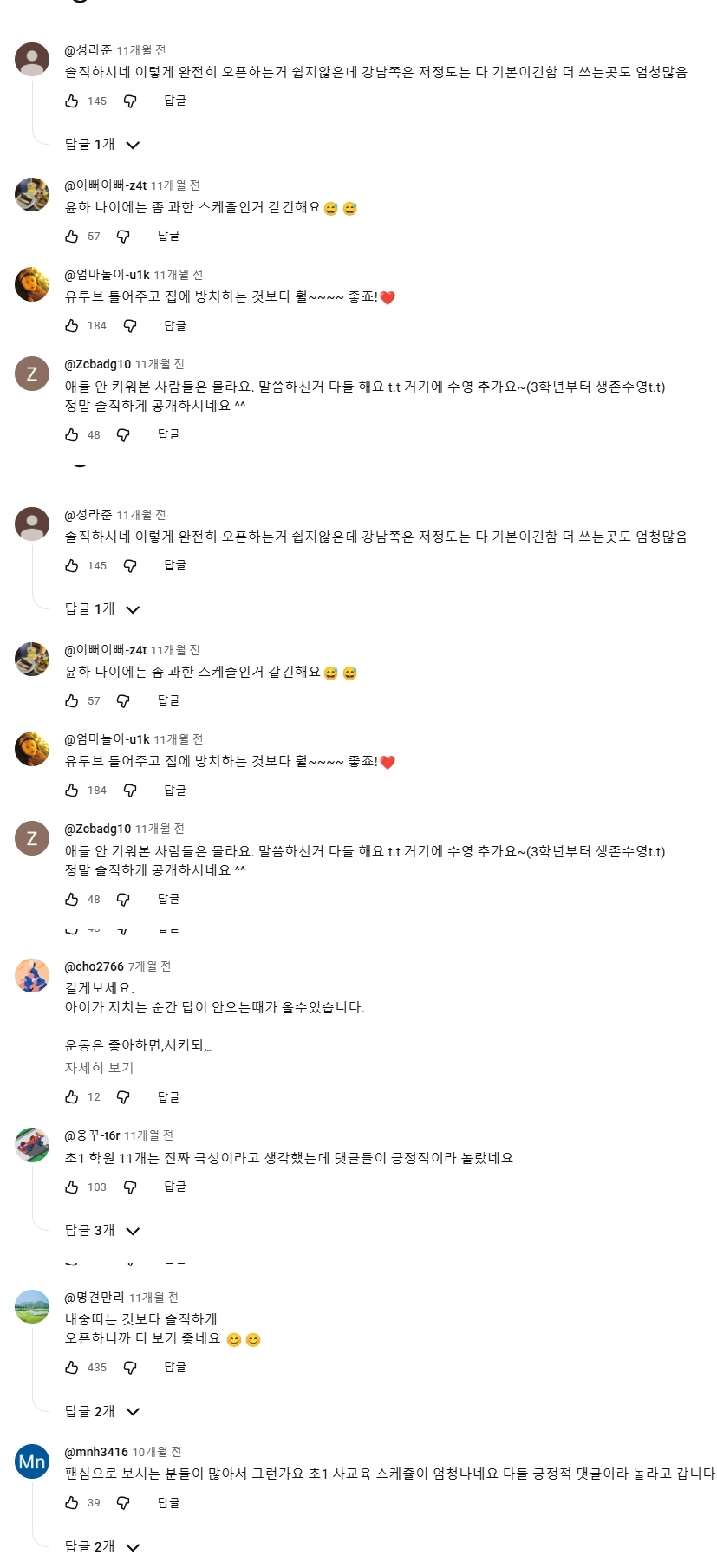The image size is (717, 1568).
Task: Dislike the comment by @명견만리
Action: pyautogui.click(x=130, y=1368)
